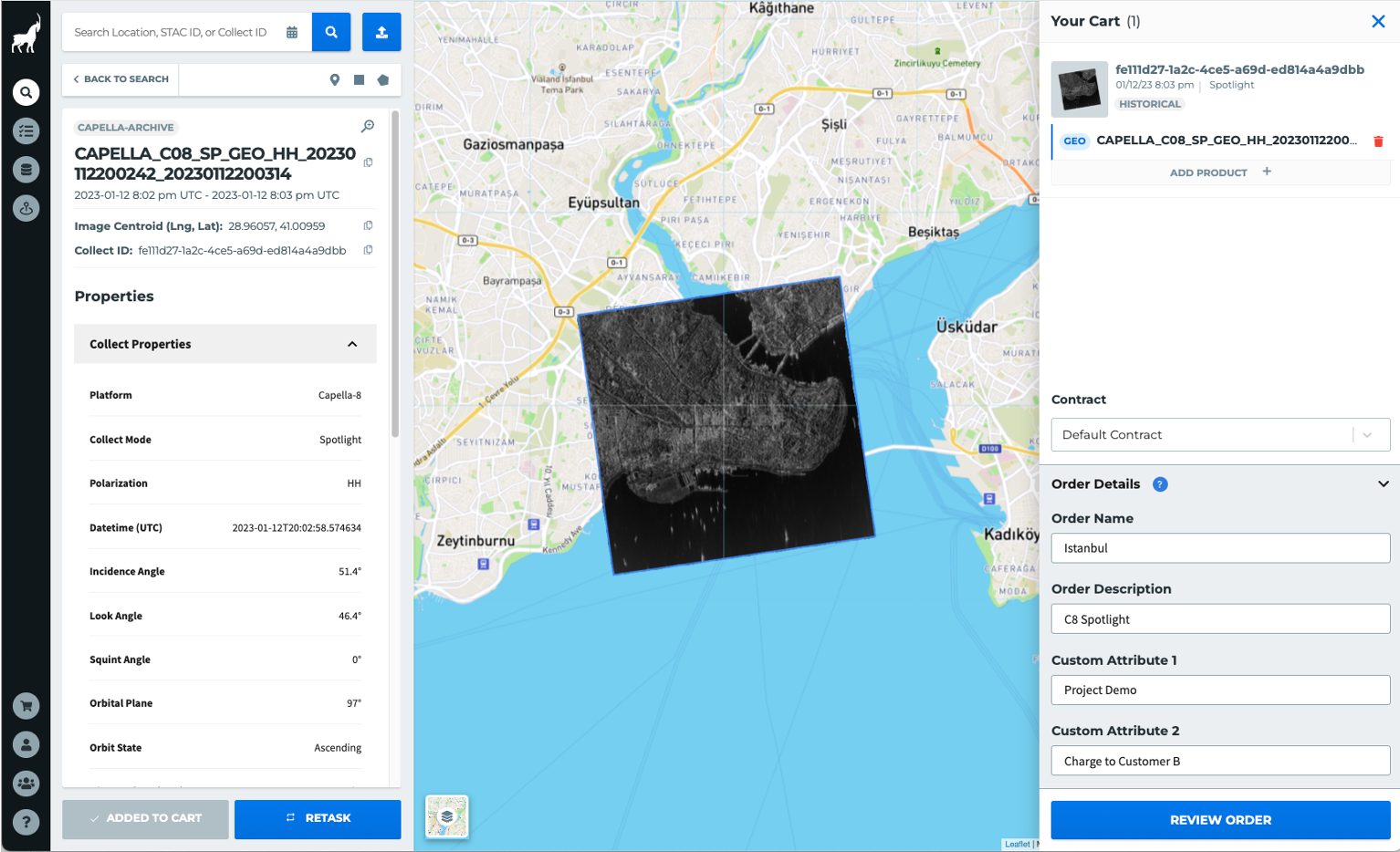Collapse the Order Details section chevron
The width and height of the screenshot is (1400, 852).
click(x=1383, y=484)
